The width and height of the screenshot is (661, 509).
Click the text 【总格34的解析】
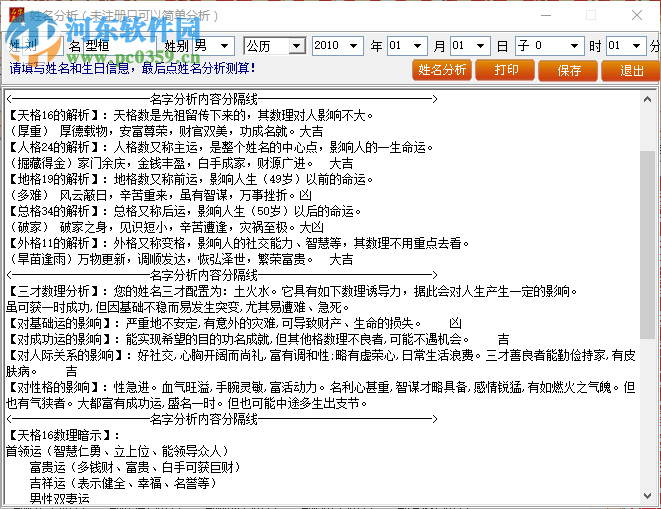53,211
